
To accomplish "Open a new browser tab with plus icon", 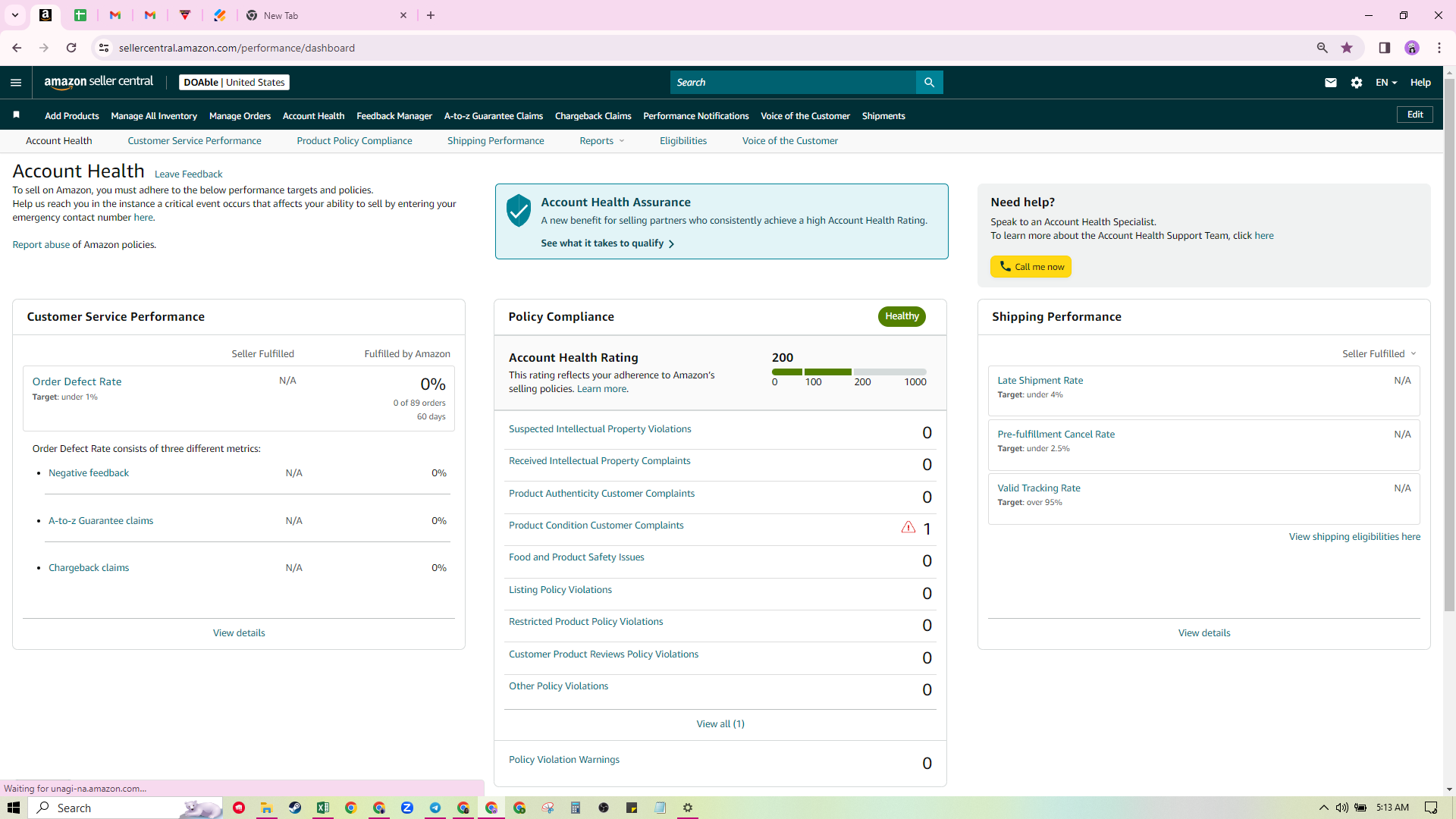I will [x=431, y=15].
